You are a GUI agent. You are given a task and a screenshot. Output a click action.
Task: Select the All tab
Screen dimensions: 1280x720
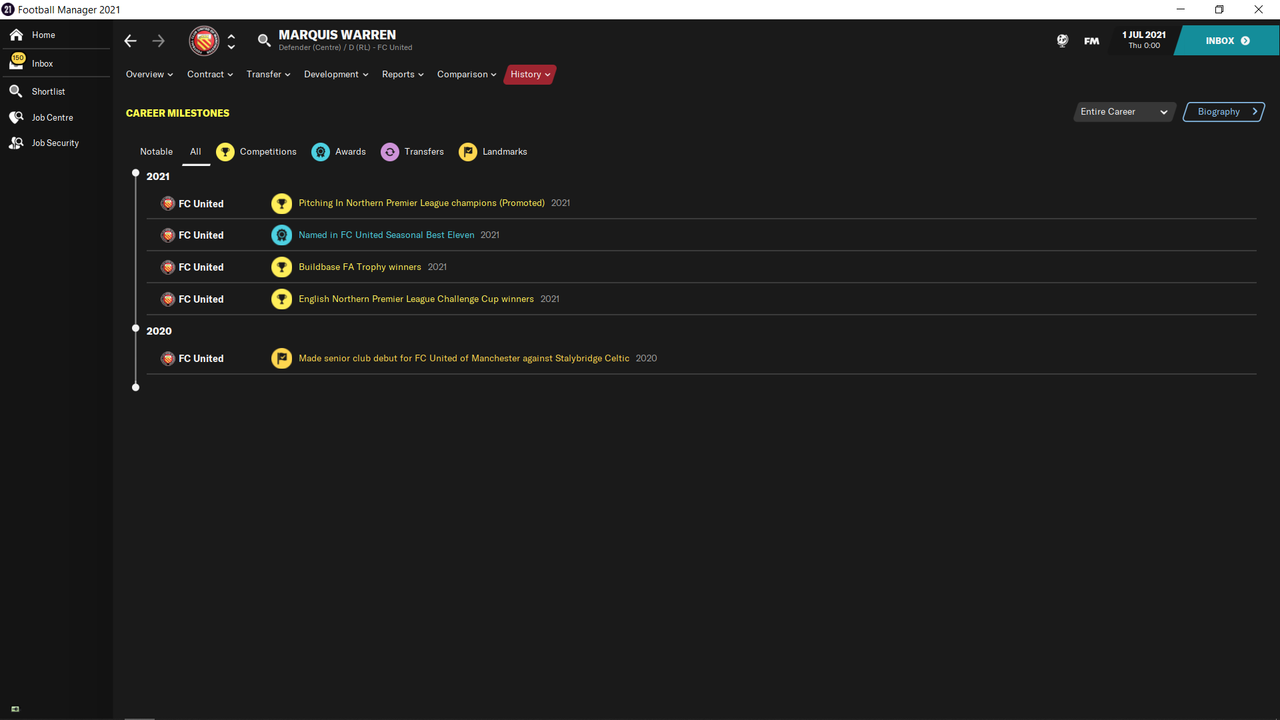pos(195,152)
